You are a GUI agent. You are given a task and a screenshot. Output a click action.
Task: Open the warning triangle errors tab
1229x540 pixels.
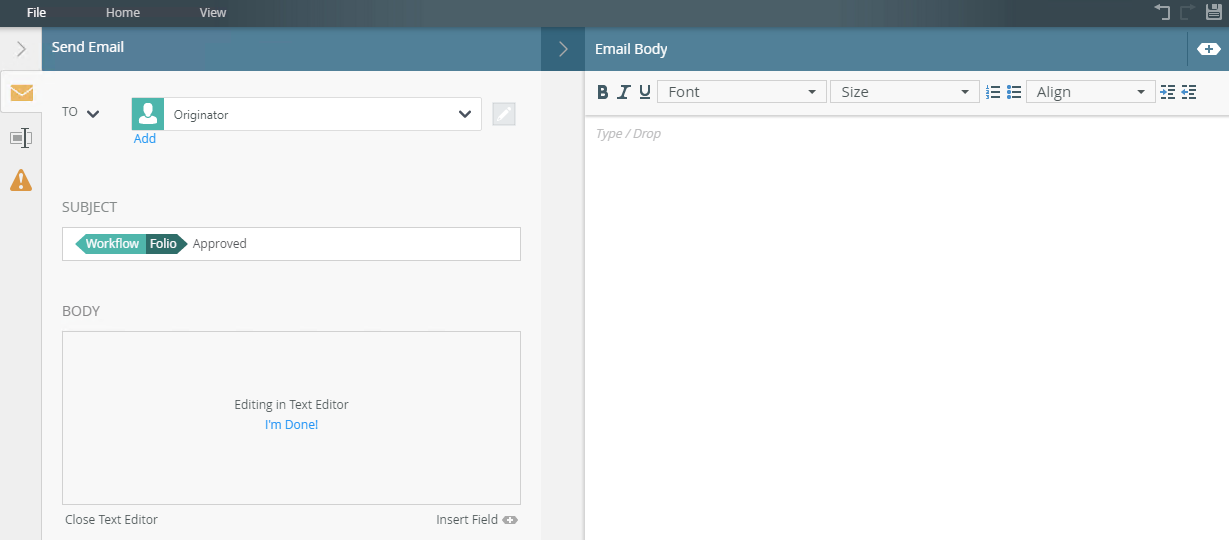click(x=21, y=181)
